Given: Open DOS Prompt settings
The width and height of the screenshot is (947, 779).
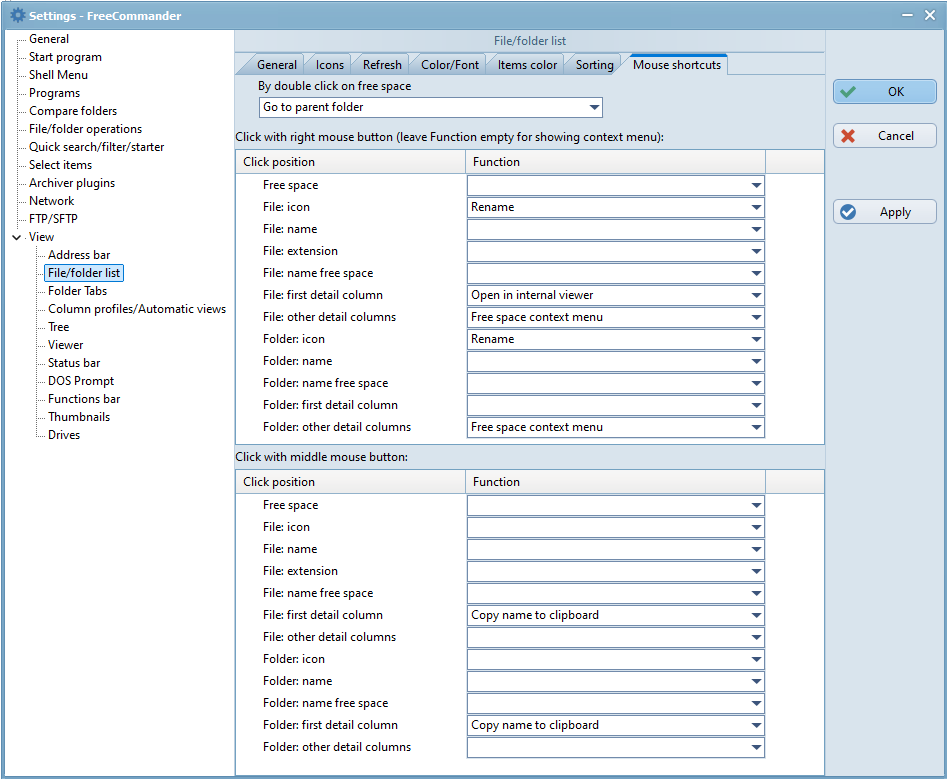Looking at the screenshot, I should [x=81, y=381].
